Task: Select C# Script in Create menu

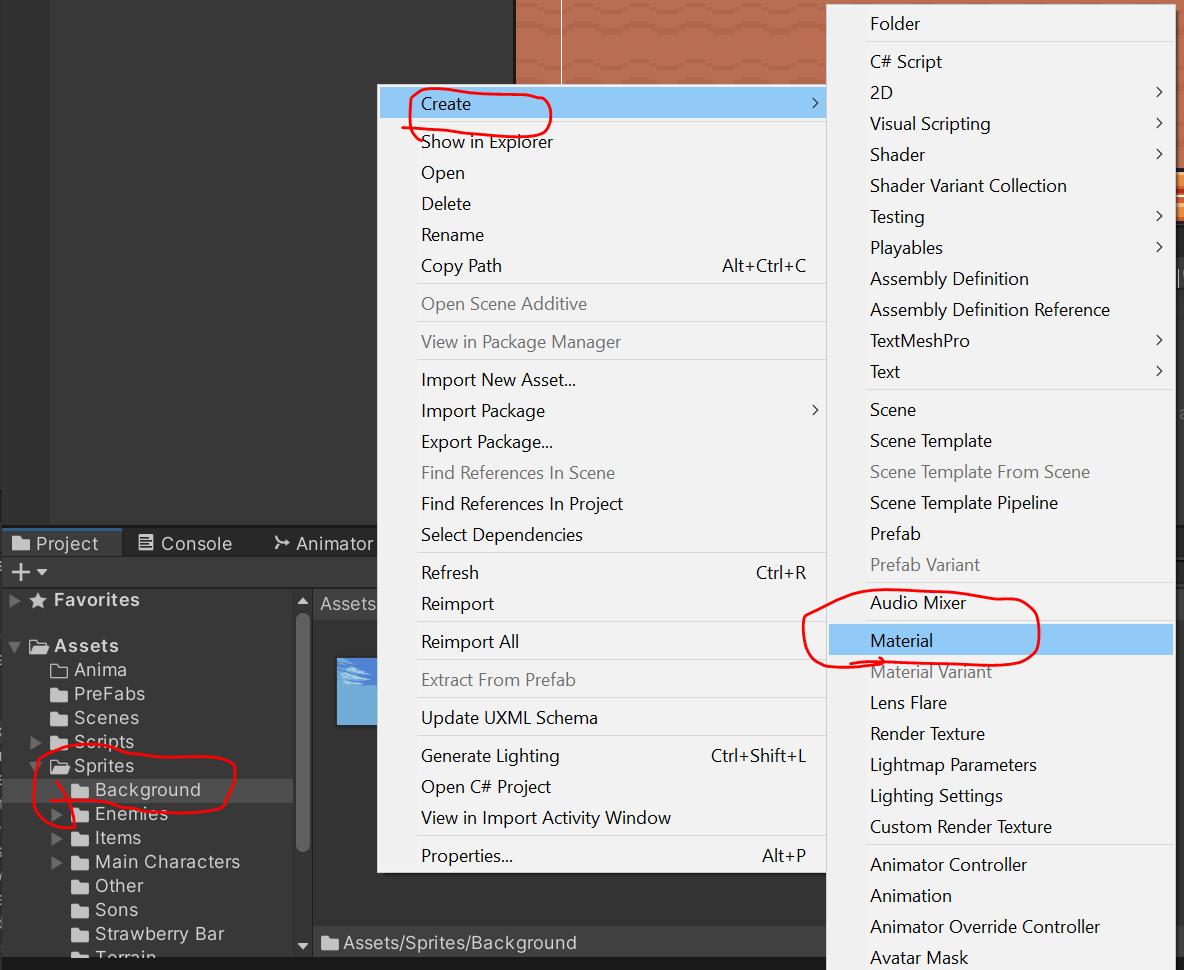Action: (906, 61)
